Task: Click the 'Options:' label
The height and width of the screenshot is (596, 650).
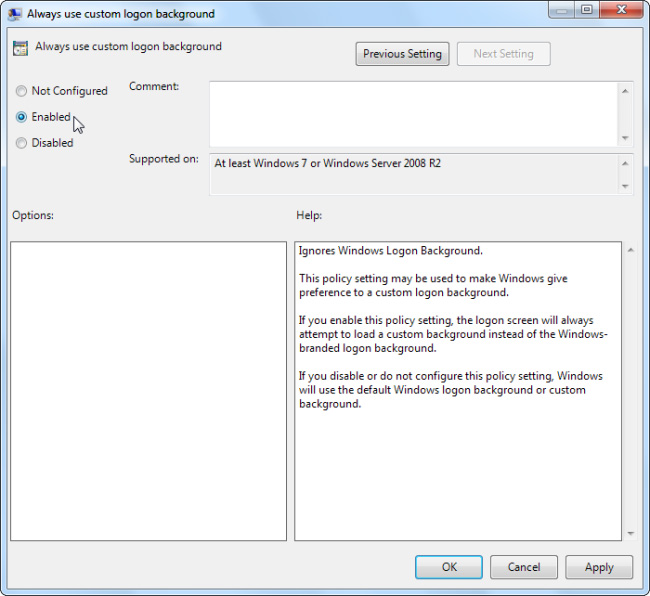Action: [x=33, y=215]
